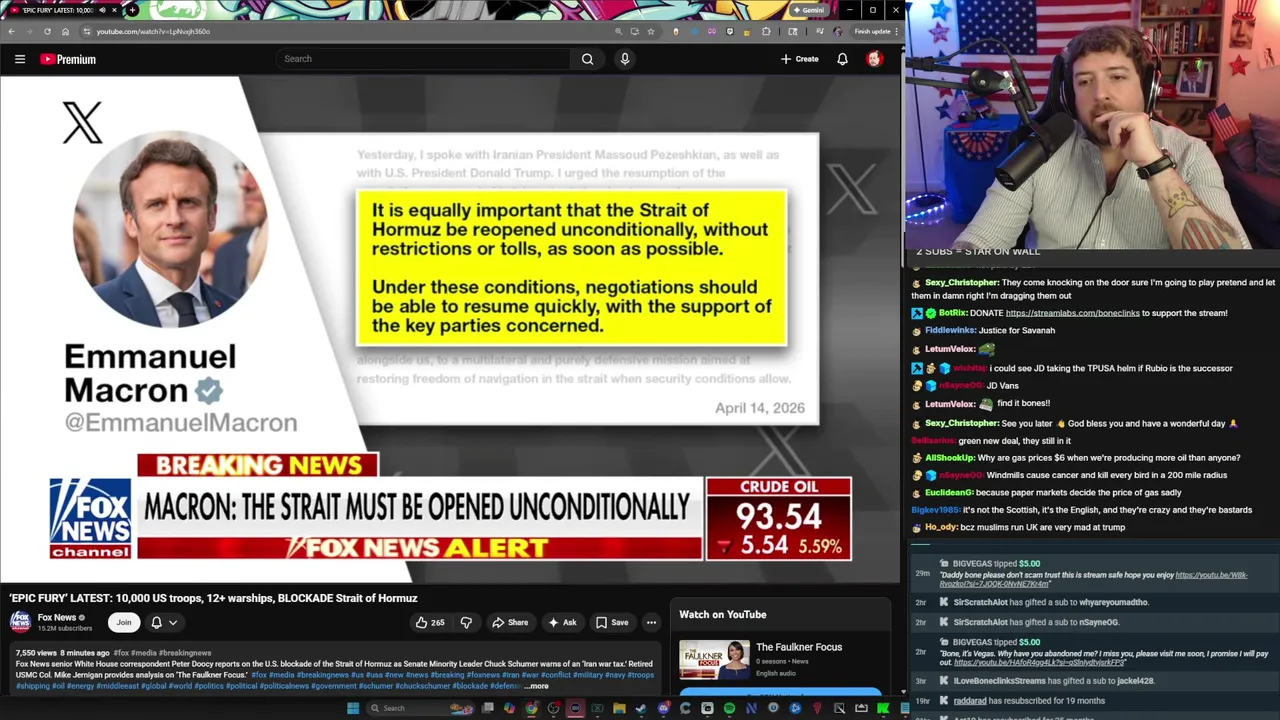This screenshot has height=720, width=1280.
Task: Bookmark this page with the star icon
Action: [x=651, y=31]
